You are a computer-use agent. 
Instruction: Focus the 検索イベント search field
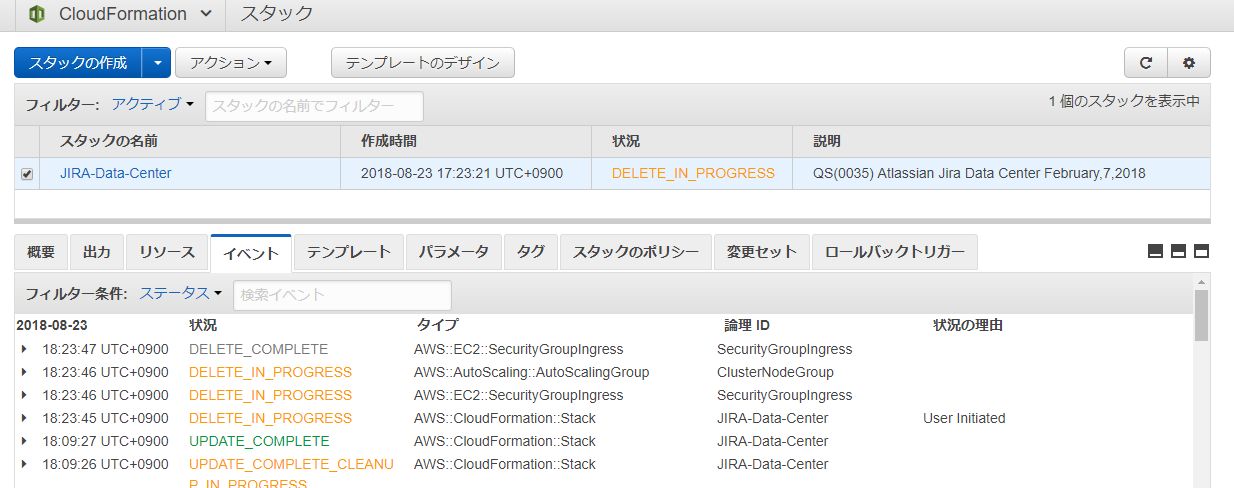342,295
